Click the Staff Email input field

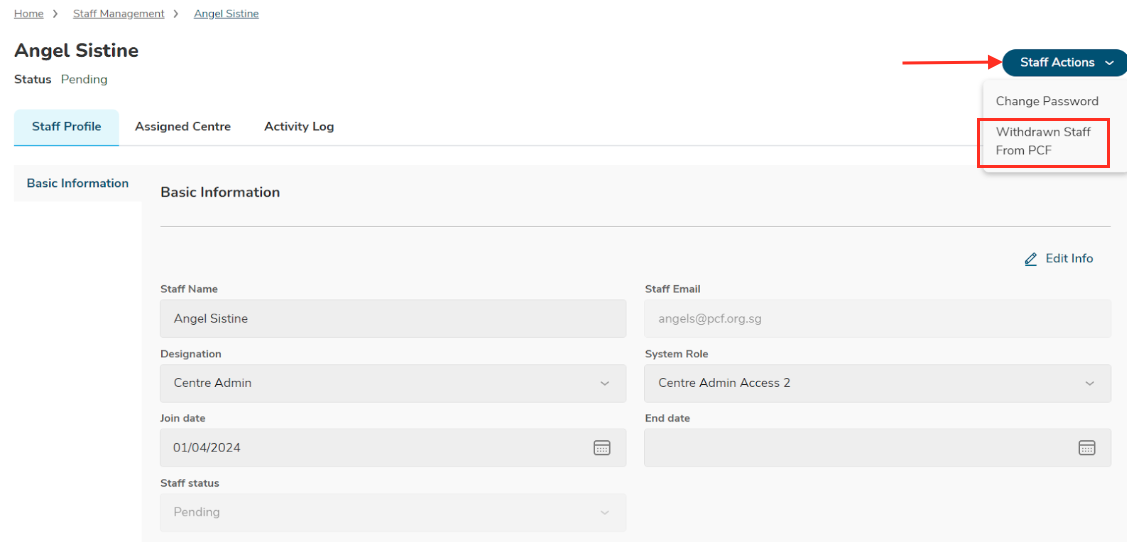pyautogui.click(x=877, y=319)
